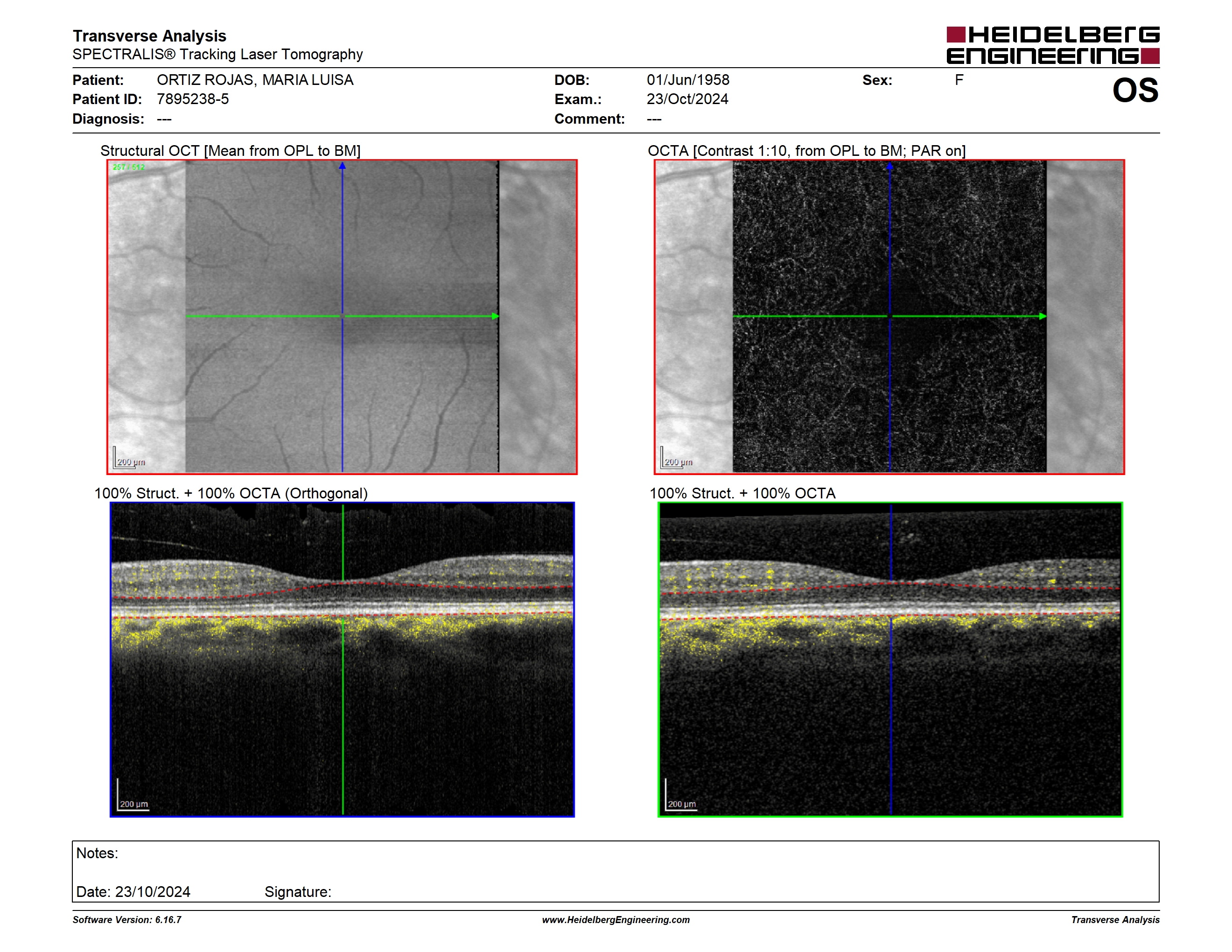Click the blue arrowhead atop Structural OCT image
The image size is (1232, 952).
point(342,166)
